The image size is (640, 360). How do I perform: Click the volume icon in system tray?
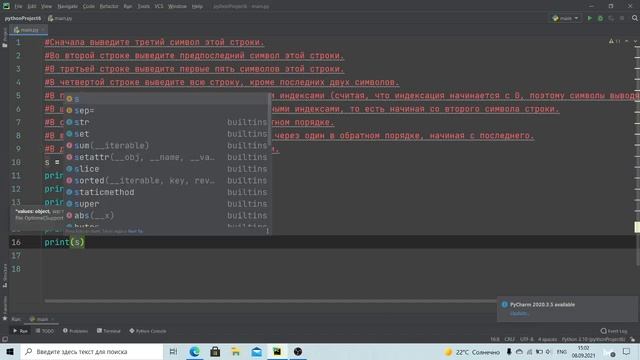548,351
